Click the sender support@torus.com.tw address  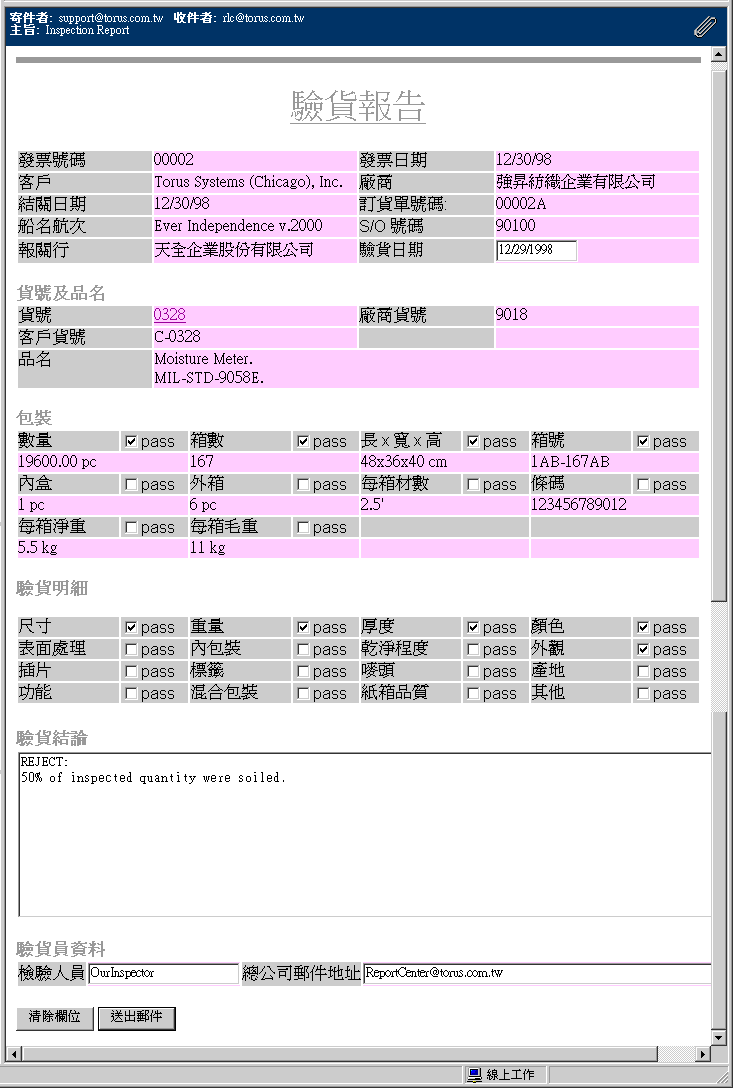tap(111, 18)
